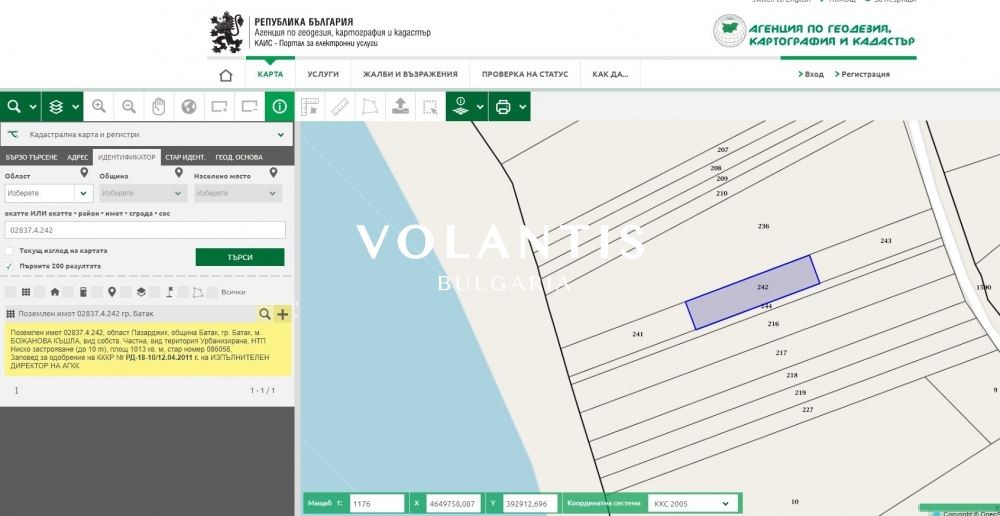
Task: Activate the pan hand tool
Action: [159, 107]
